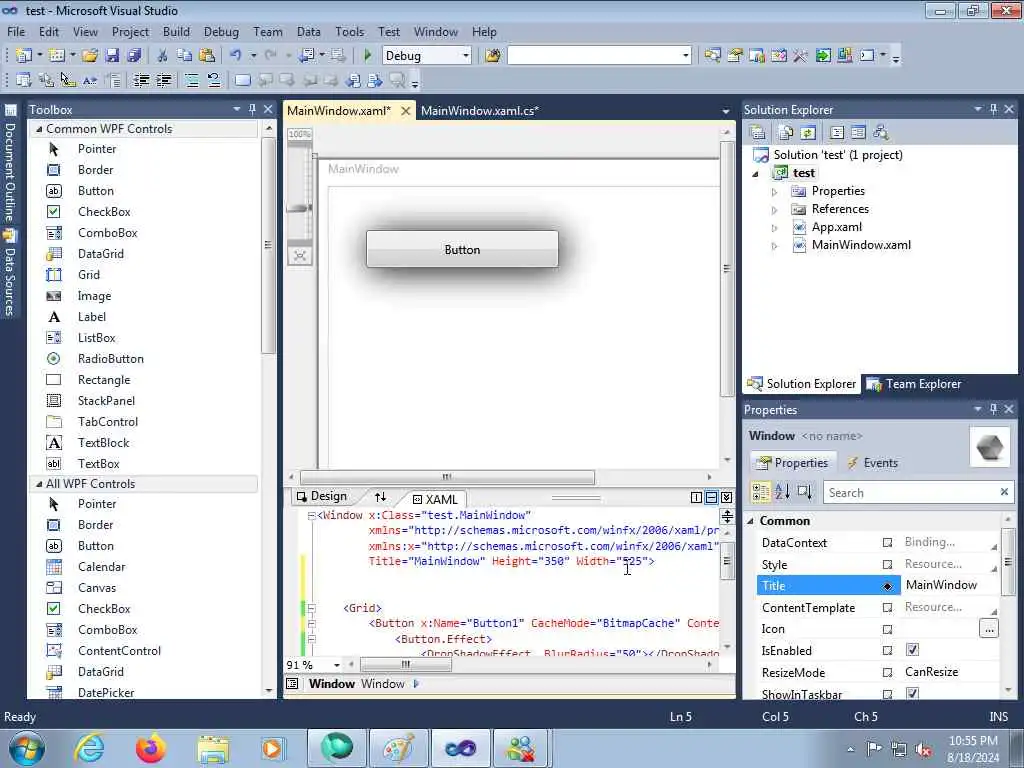Viewport: 1024px width, 768px height.
Task: Sort properties alphabetically with A-Z icon
Action: pos(782,492)
